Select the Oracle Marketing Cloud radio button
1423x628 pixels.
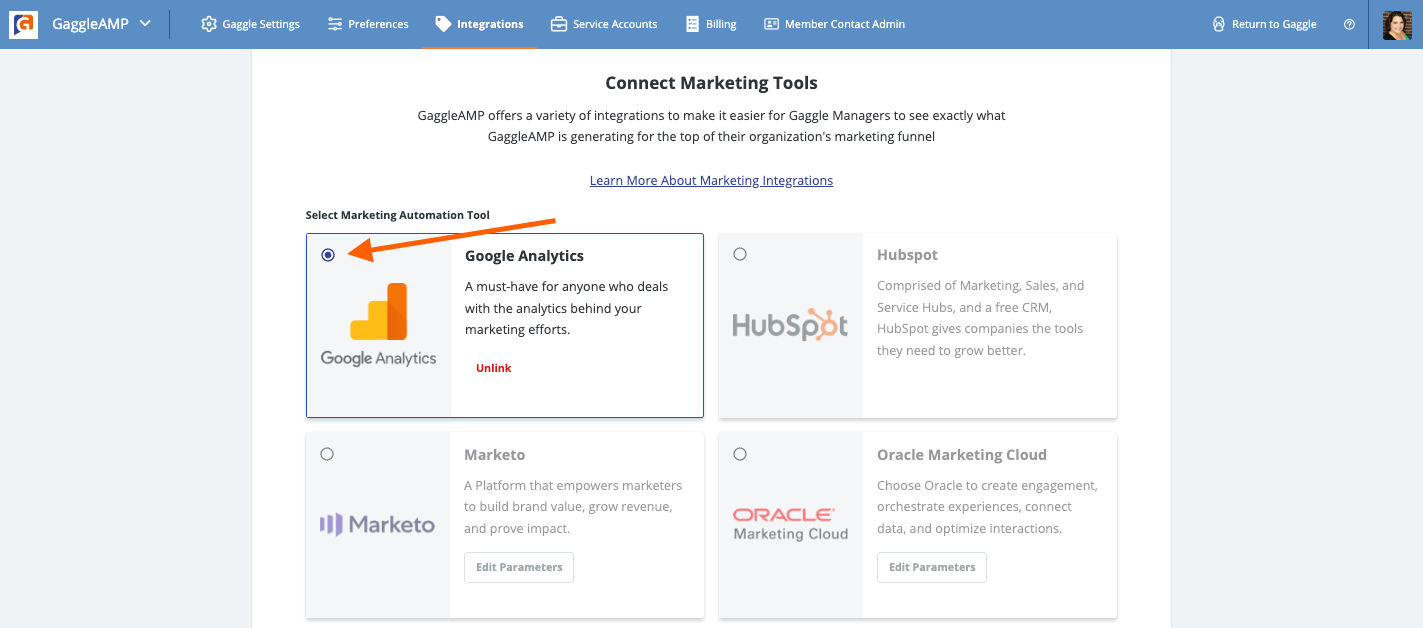click(x=740, y=454)
